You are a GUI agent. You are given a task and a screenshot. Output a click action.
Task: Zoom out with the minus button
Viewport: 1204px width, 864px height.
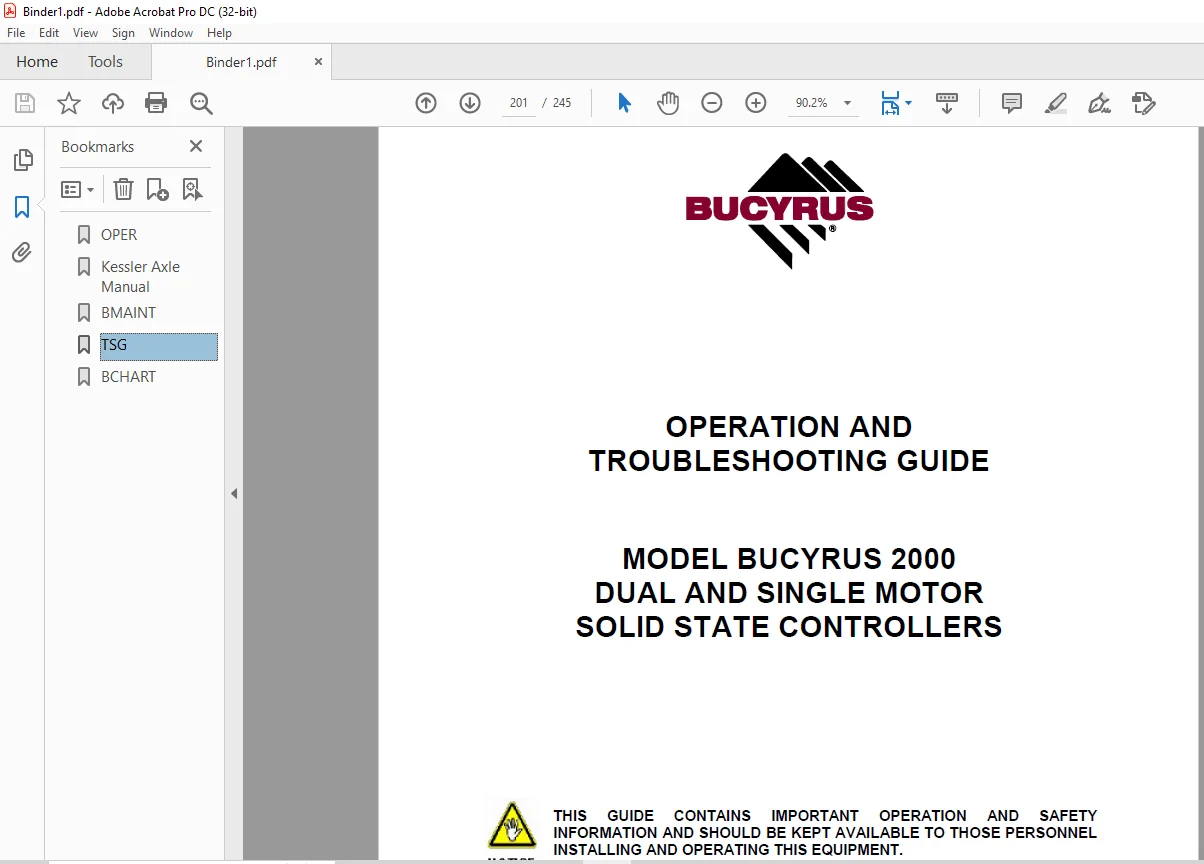click(712, 103)
